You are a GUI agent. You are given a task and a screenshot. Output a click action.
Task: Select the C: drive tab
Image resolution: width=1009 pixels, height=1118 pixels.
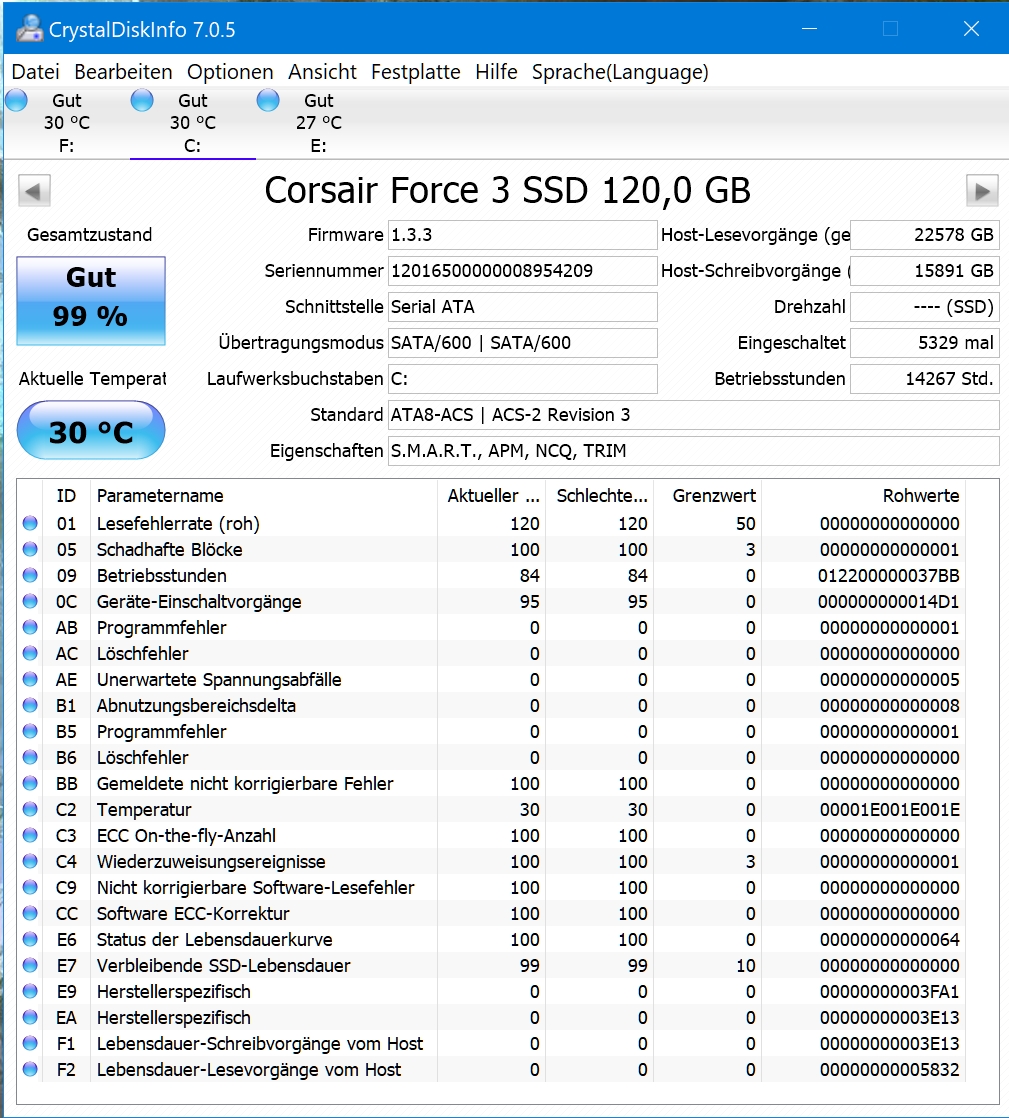click(193, 123)
